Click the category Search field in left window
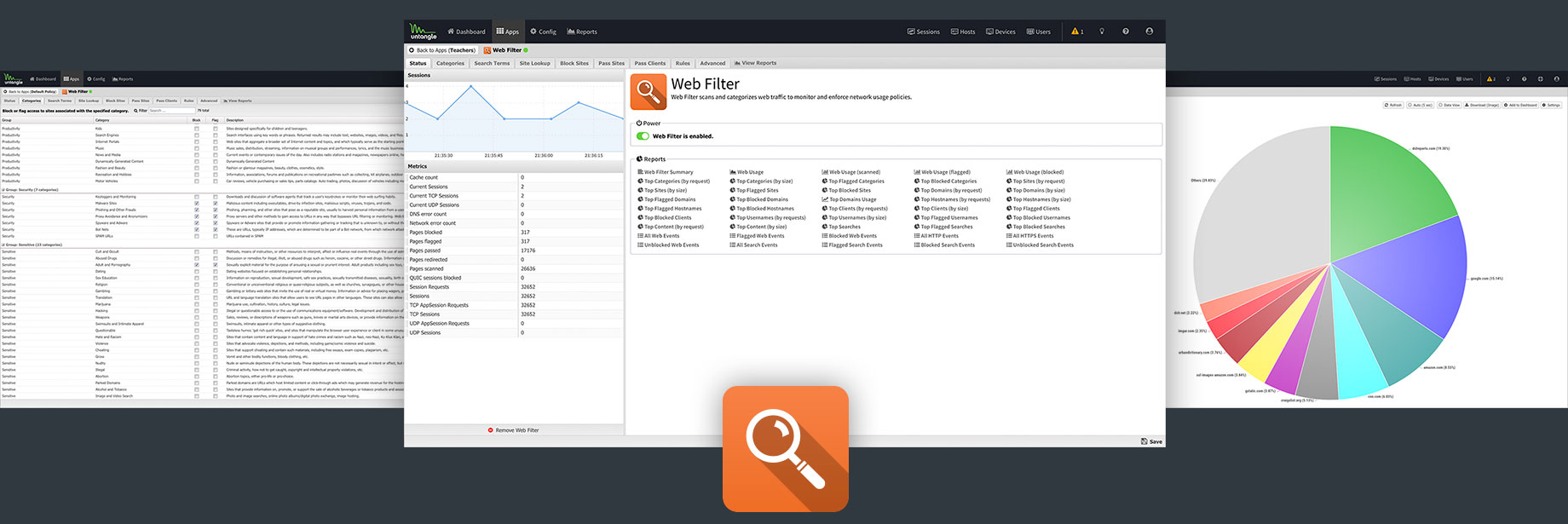This screenshot has width=1568, height=524. tap(171, 111)
